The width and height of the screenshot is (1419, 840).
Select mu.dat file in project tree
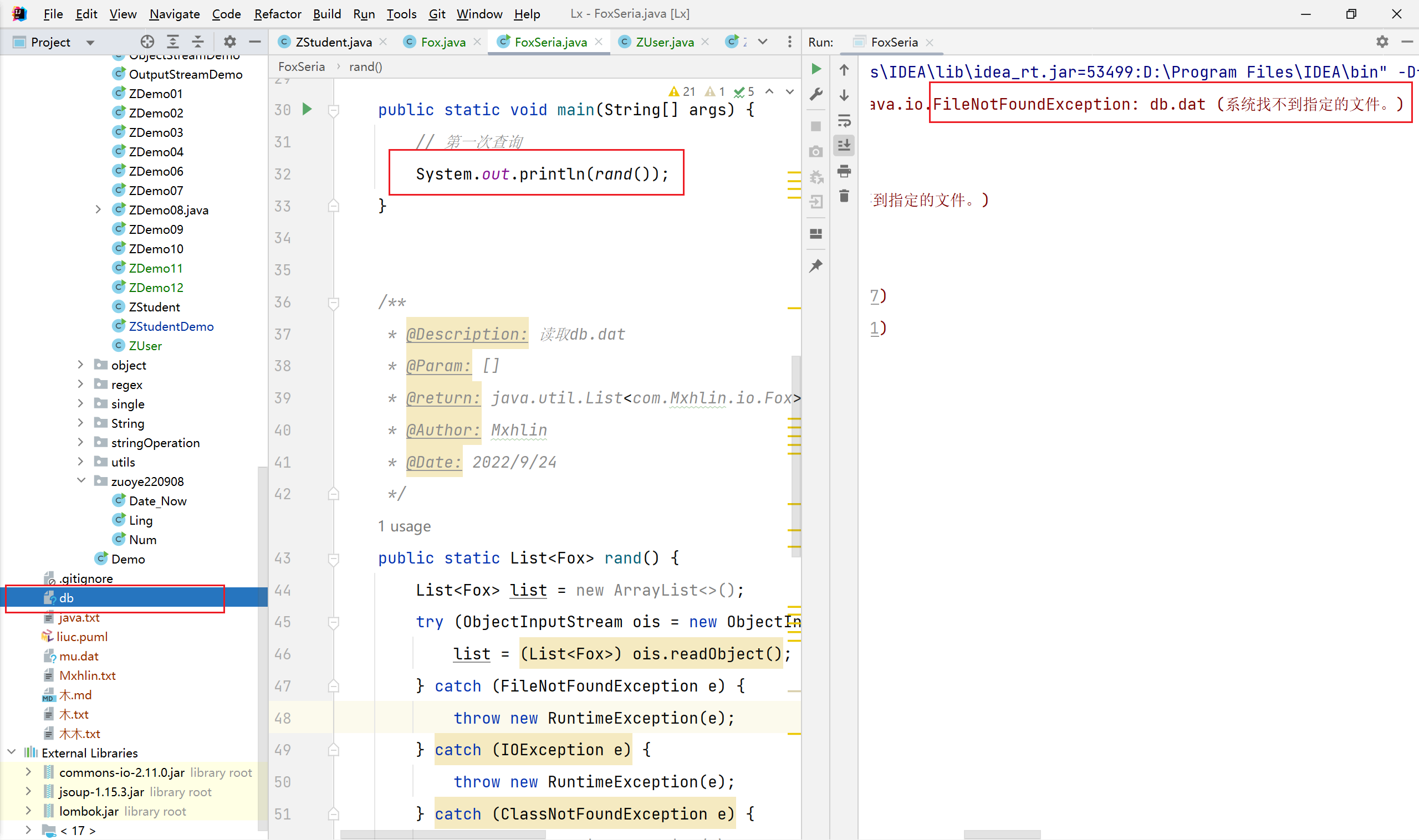pos(79,656)
